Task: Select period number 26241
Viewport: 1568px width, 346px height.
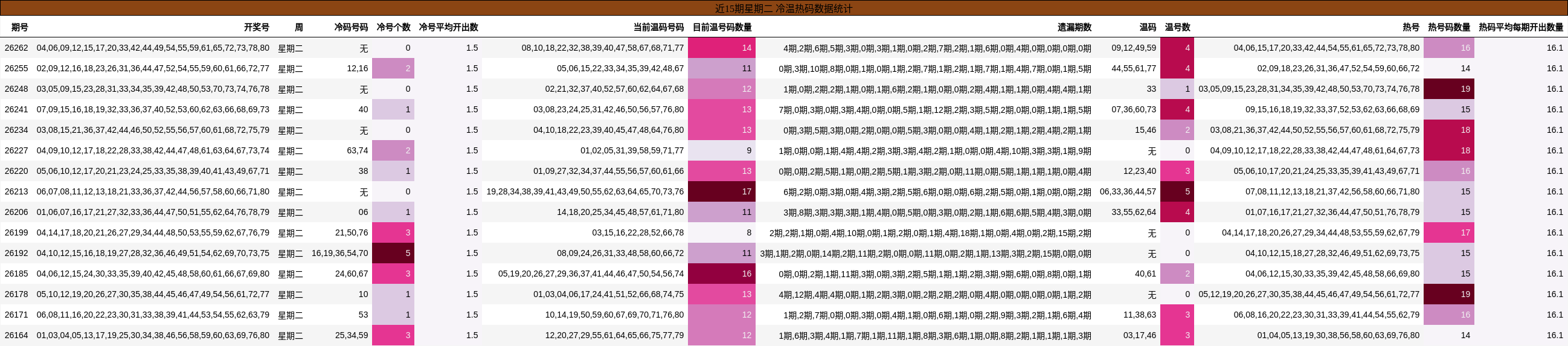Action: point(16,109)
